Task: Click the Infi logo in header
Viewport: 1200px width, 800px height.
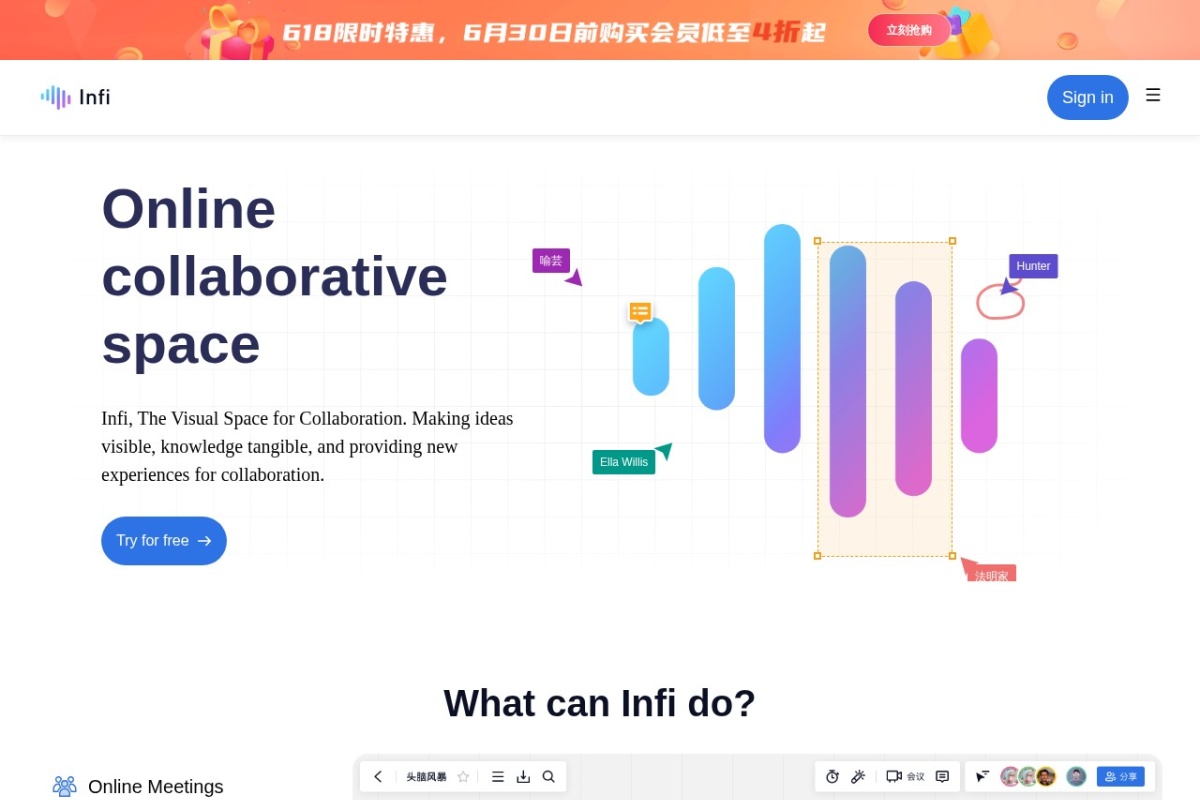Action: [76, 97]
